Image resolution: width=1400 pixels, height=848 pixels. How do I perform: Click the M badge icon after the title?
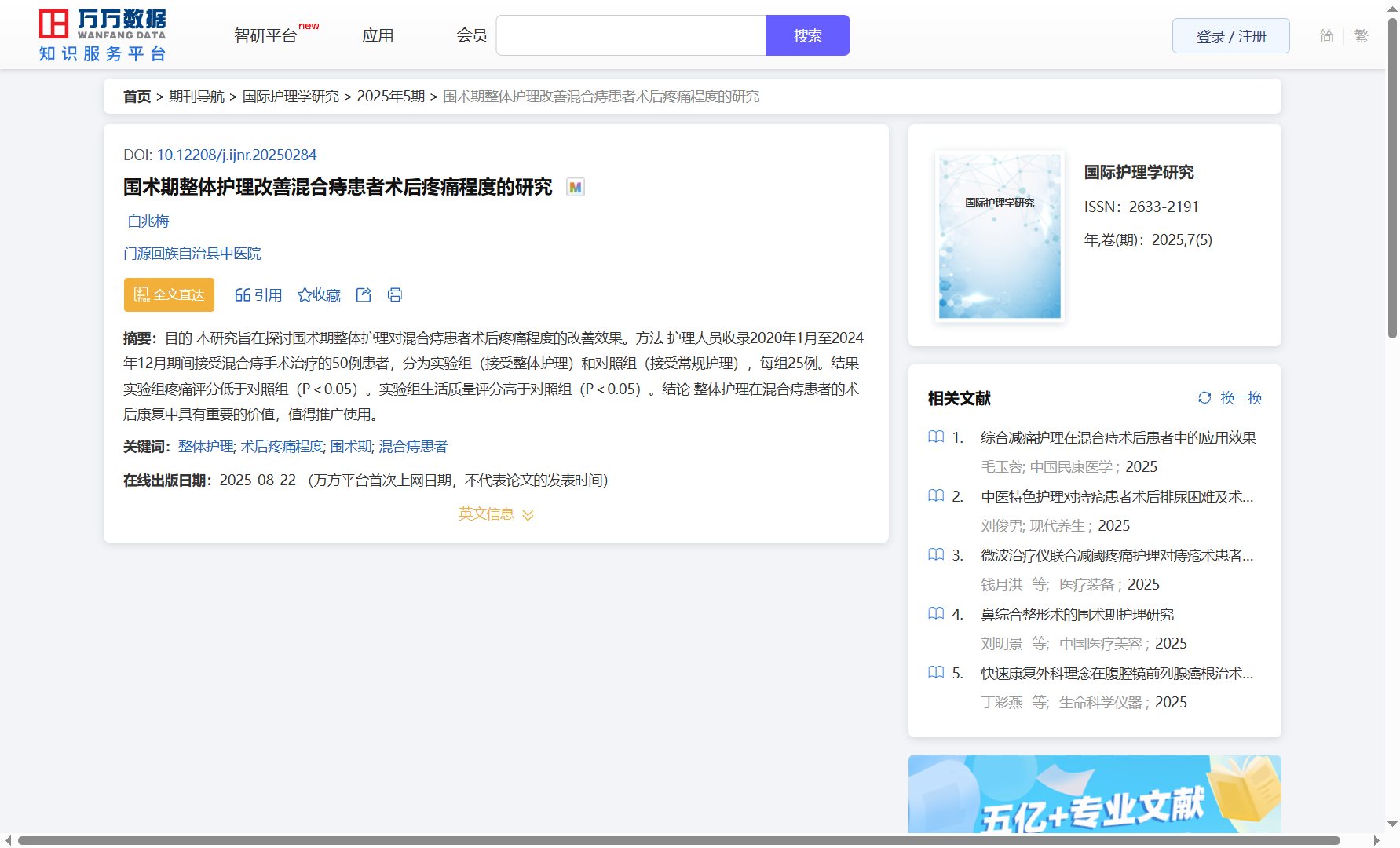pos(576,188)
